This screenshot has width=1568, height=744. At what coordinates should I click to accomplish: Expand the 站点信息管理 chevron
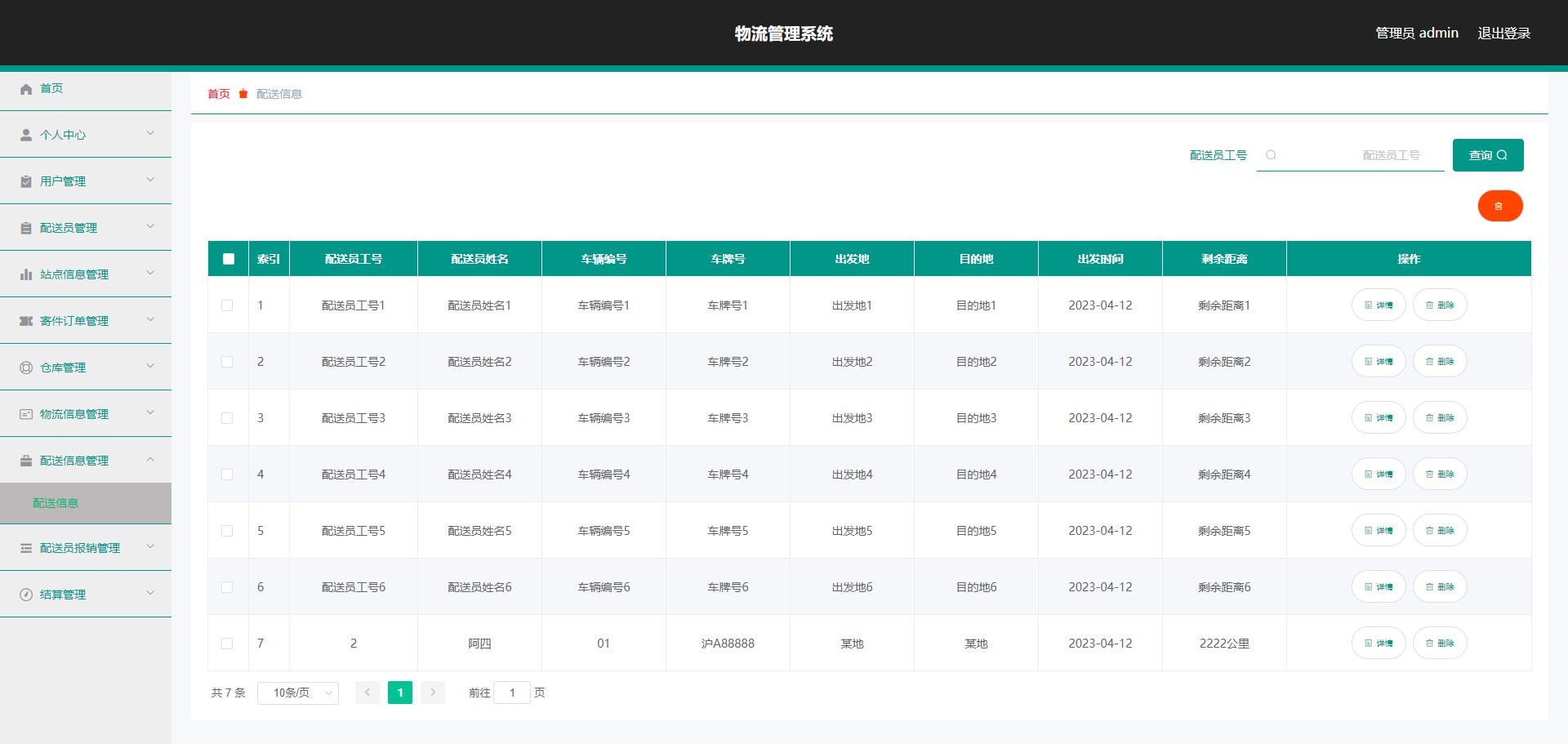150,273
